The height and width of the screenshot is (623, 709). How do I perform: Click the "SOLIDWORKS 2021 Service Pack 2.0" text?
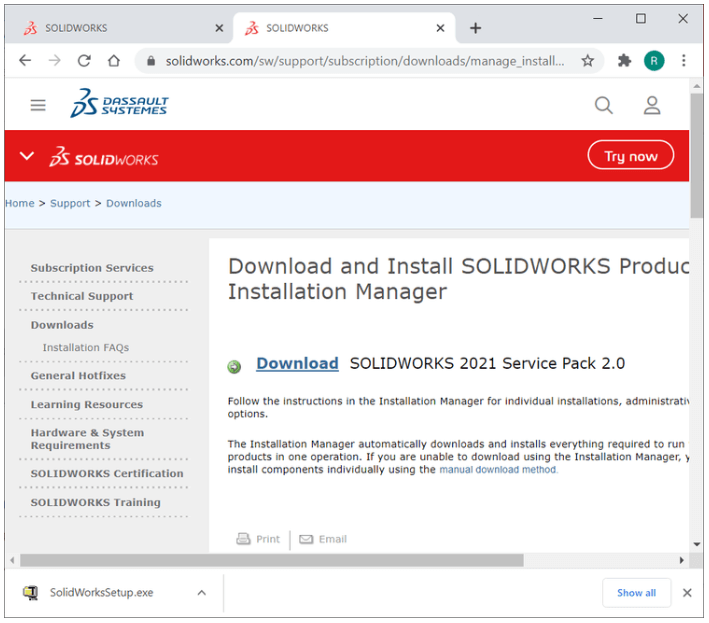click(x=487, y=363)
